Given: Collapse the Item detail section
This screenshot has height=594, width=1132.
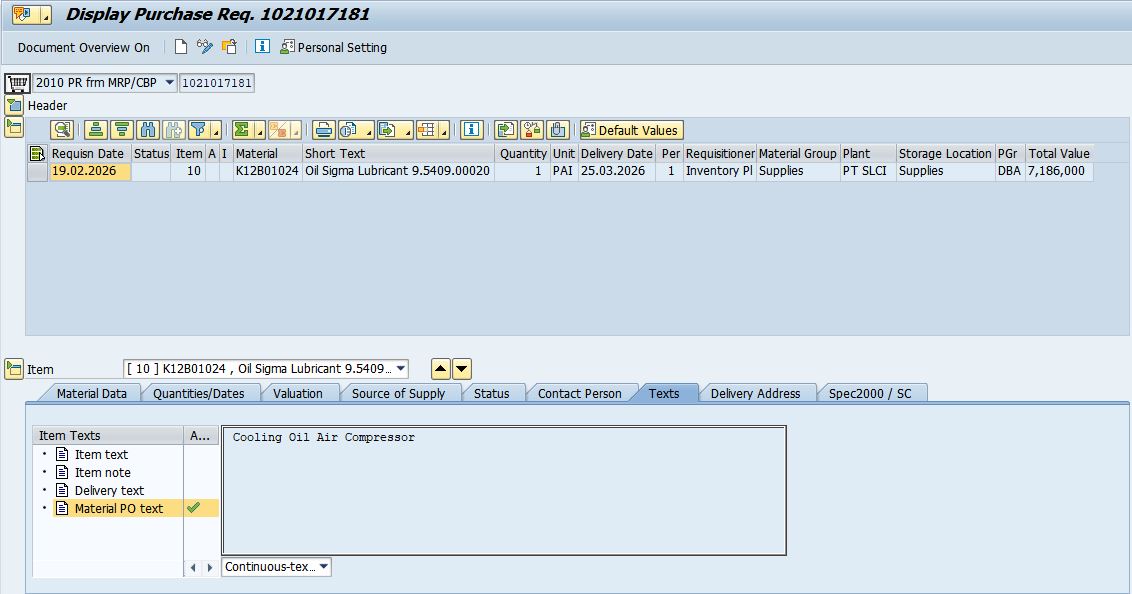Looking at the screenshot, I should point(14,369).
